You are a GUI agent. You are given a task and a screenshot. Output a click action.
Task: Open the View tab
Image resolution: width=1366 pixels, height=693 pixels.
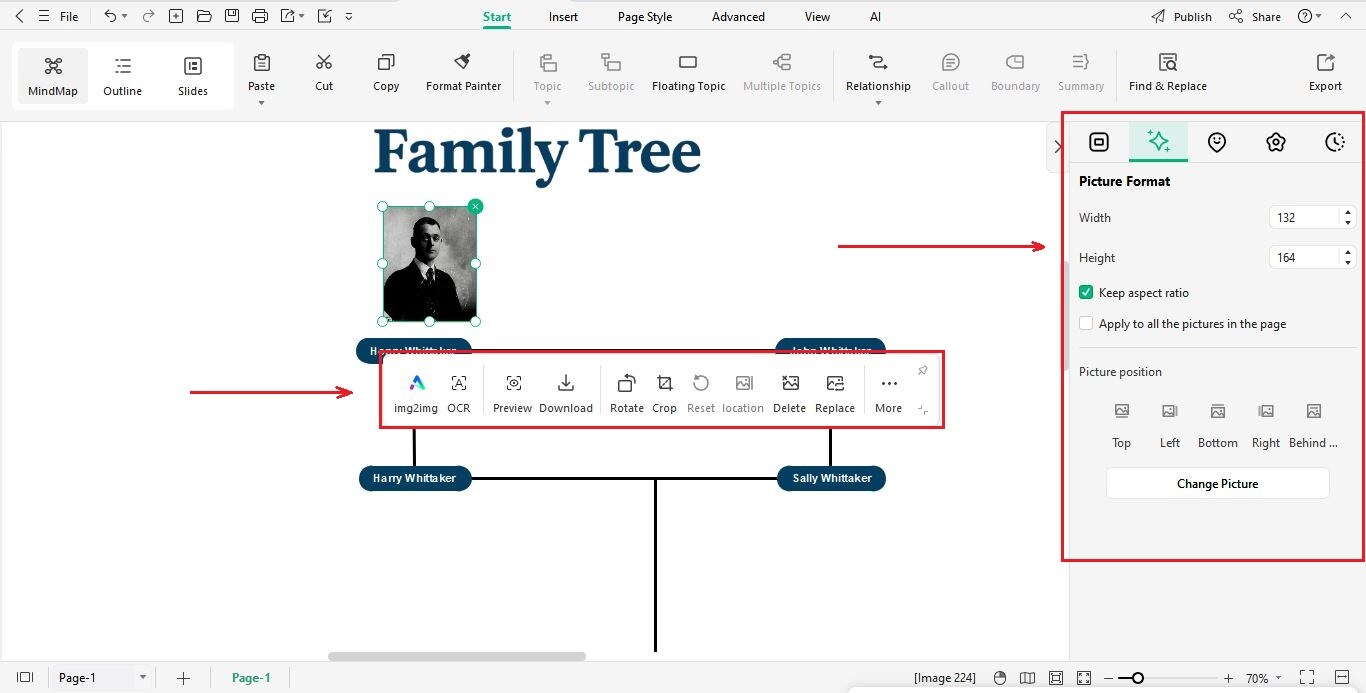(817, 17)
